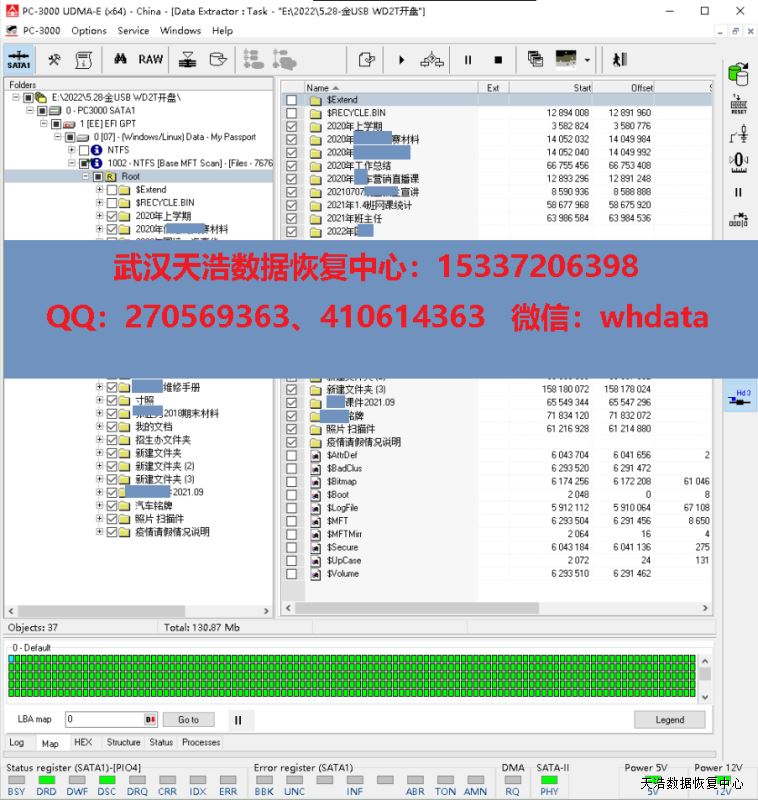
Task: Click the stop button in toolbar
Action: coord(498,60)
